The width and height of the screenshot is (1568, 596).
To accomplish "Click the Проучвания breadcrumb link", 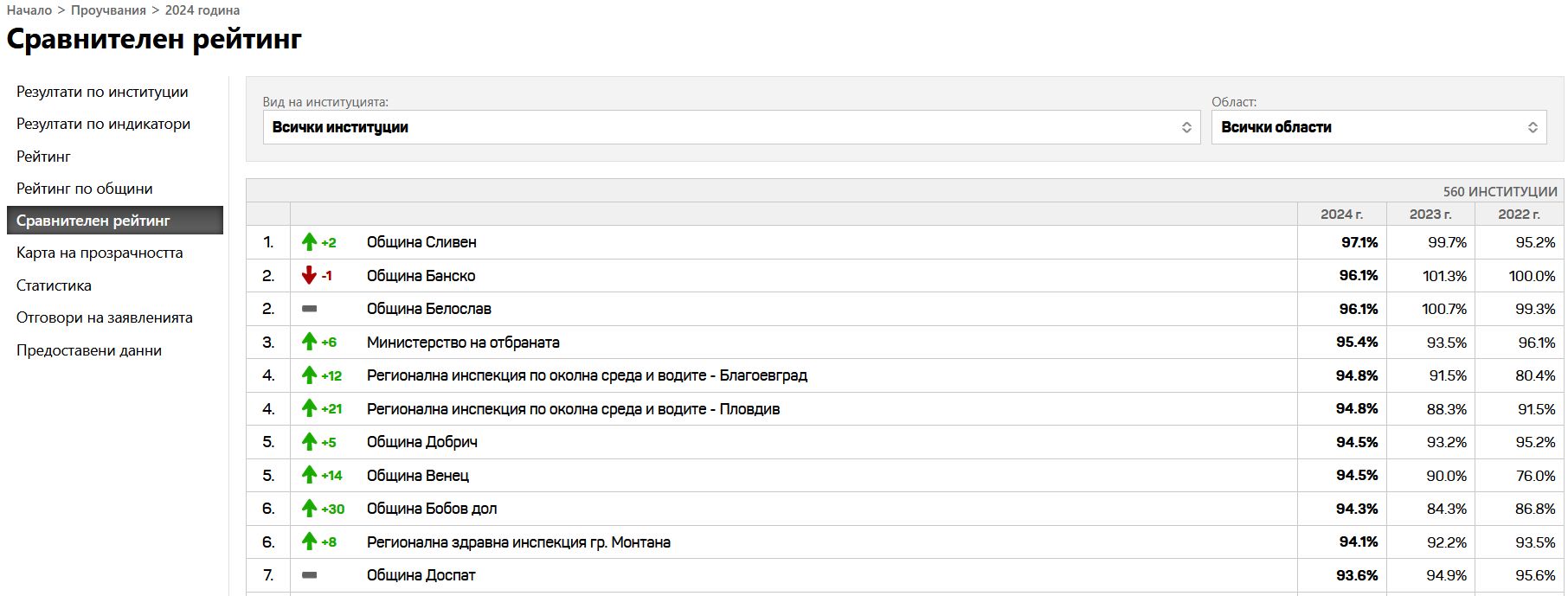I will pyautogui.click(x=108, y=10).
